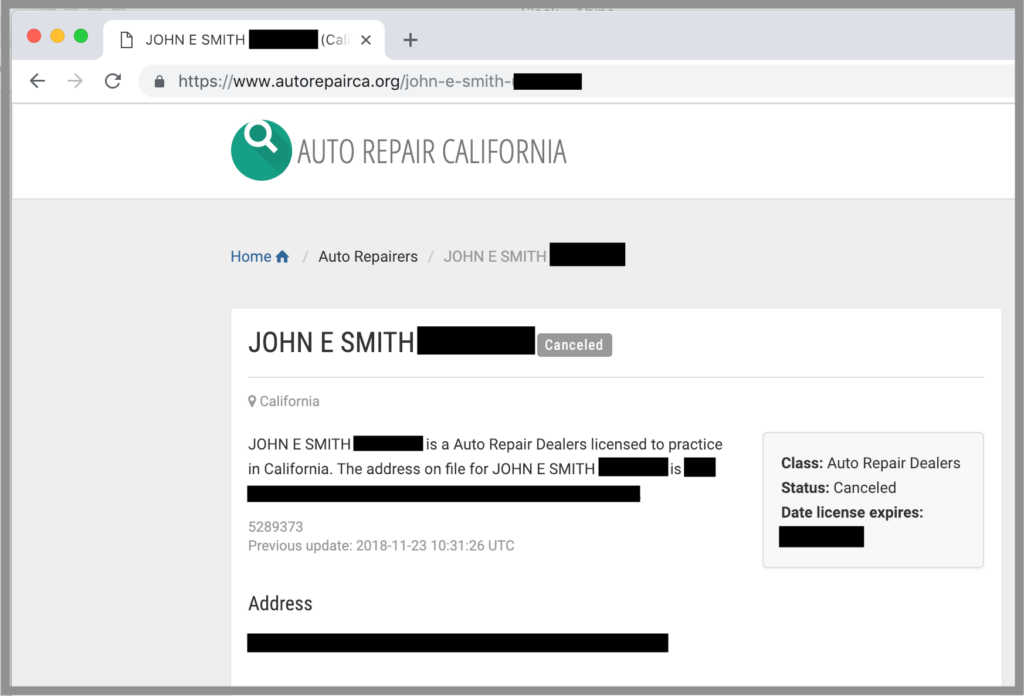The width and height of the screenshot is (1024, 696).
Task: Click the Address section heading
Action: pyautogui.click(x=280, y=603)
